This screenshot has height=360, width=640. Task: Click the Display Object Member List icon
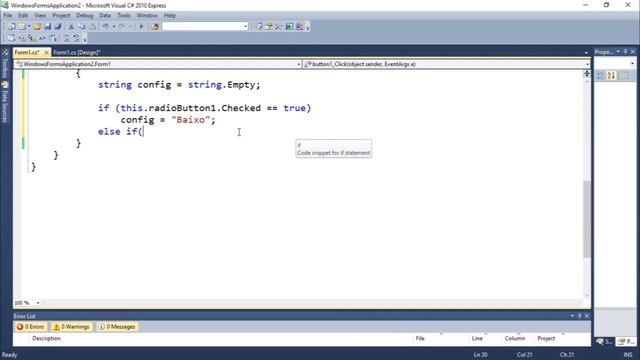pos(11,38)
